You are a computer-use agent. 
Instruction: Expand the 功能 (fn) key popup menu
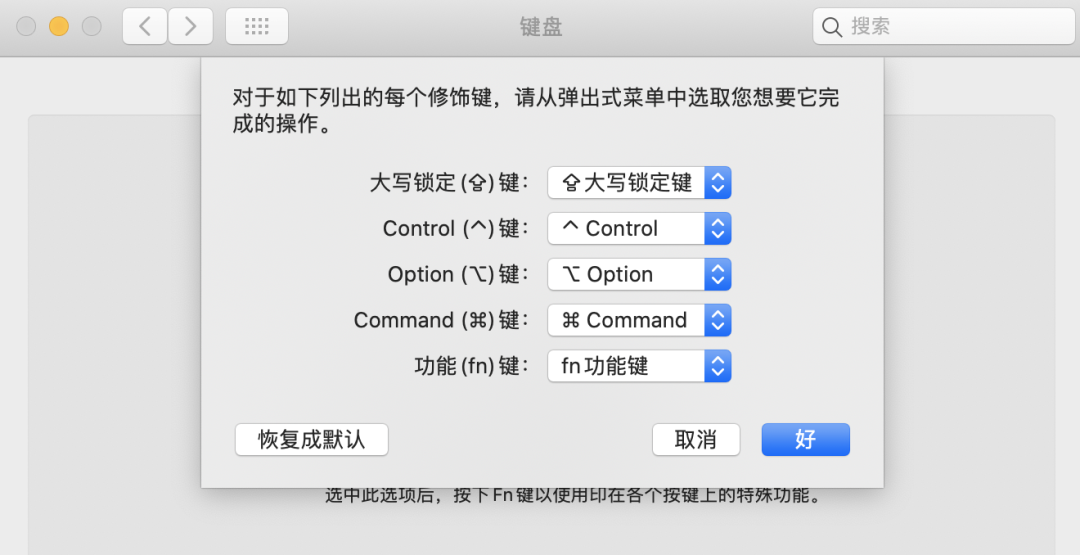(x=627, y=367)
